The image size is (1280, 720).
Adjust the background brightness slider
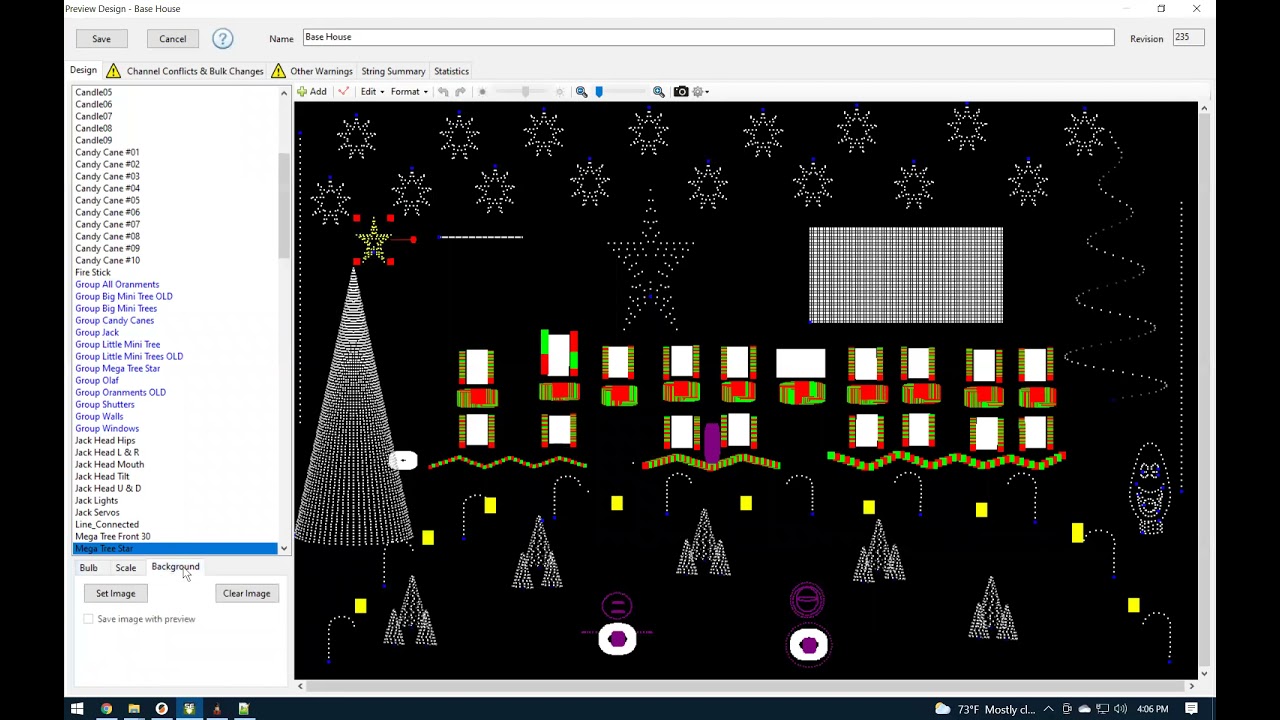pyautogui.click(x=525, y=92)
